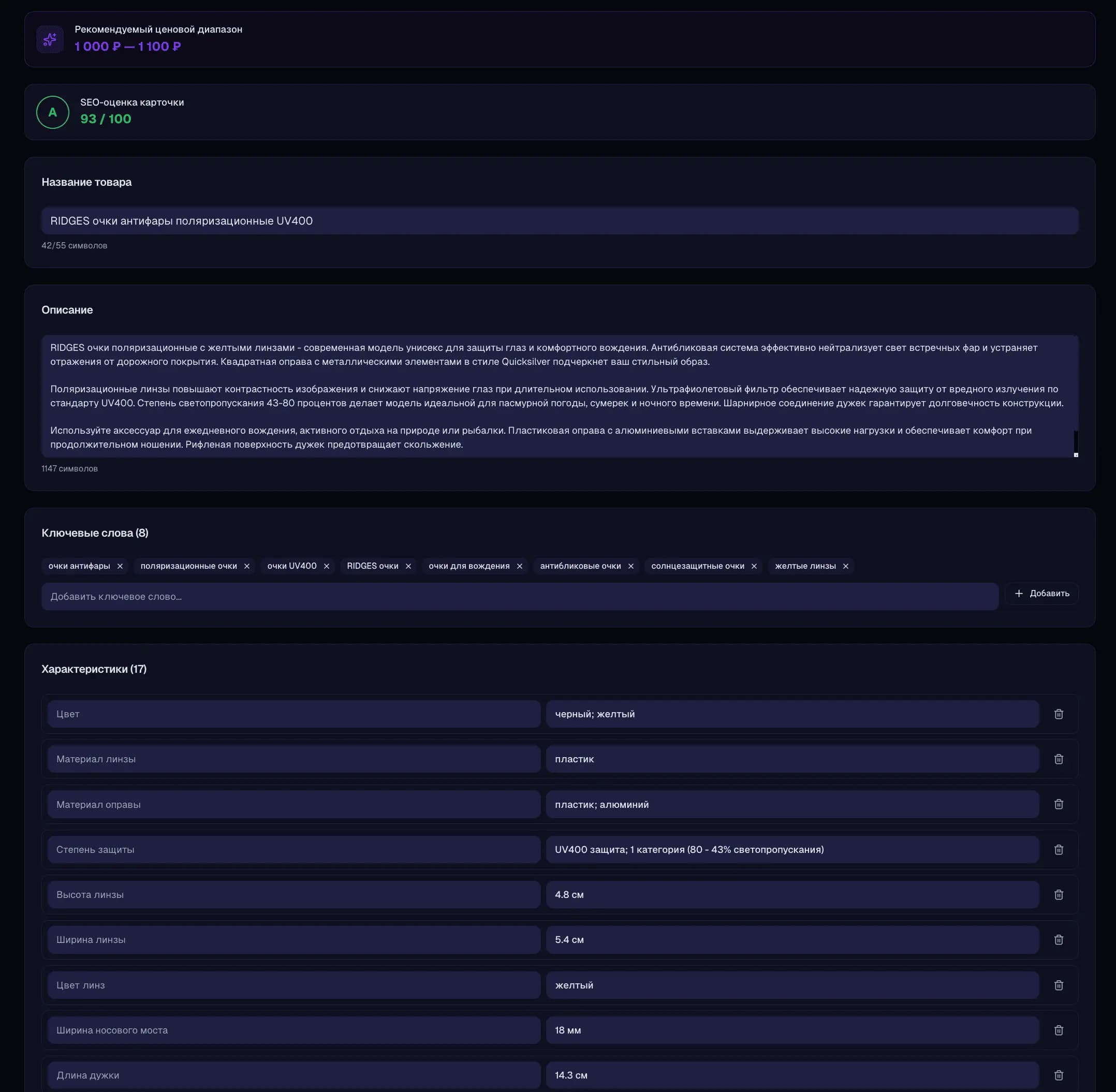The width and height of the screenshot is (1116, 1092).
Task: Remove the keyword "очки антифары"
Action: [x=121, y=566]
